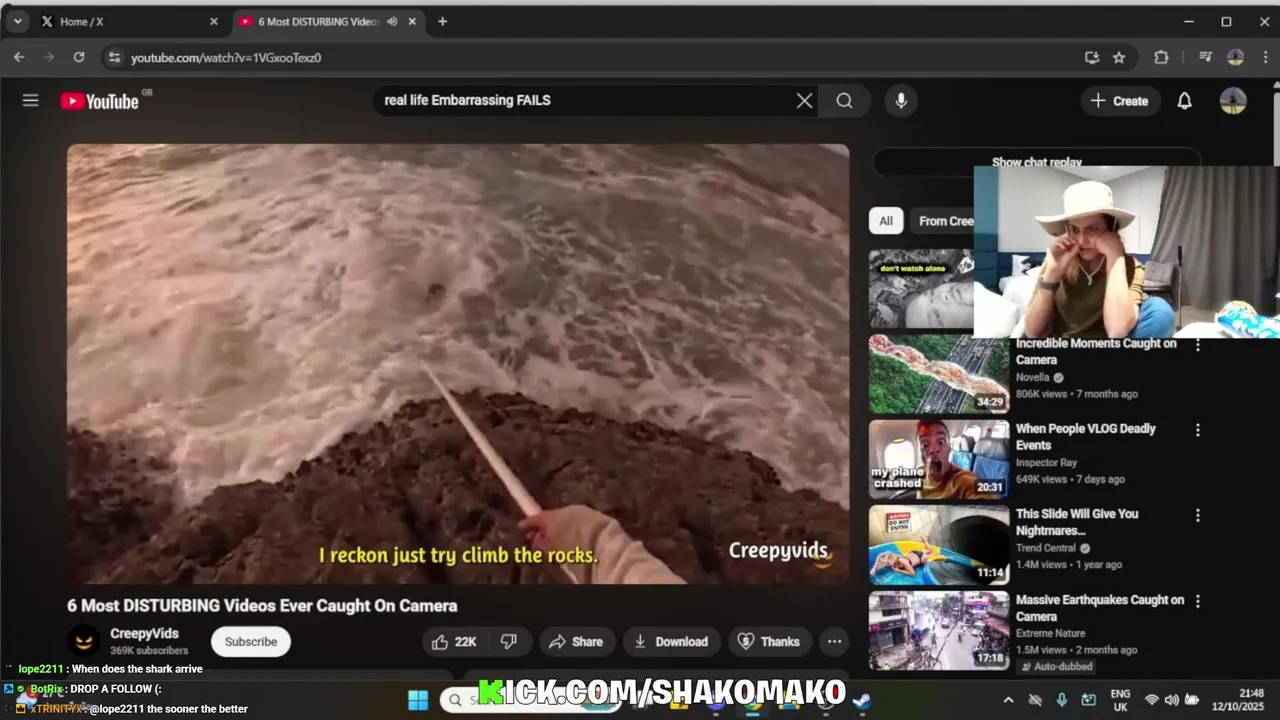Install app icon in address bar
The height and width of the screenshot is (720, 1280).
pos(1092,57)
